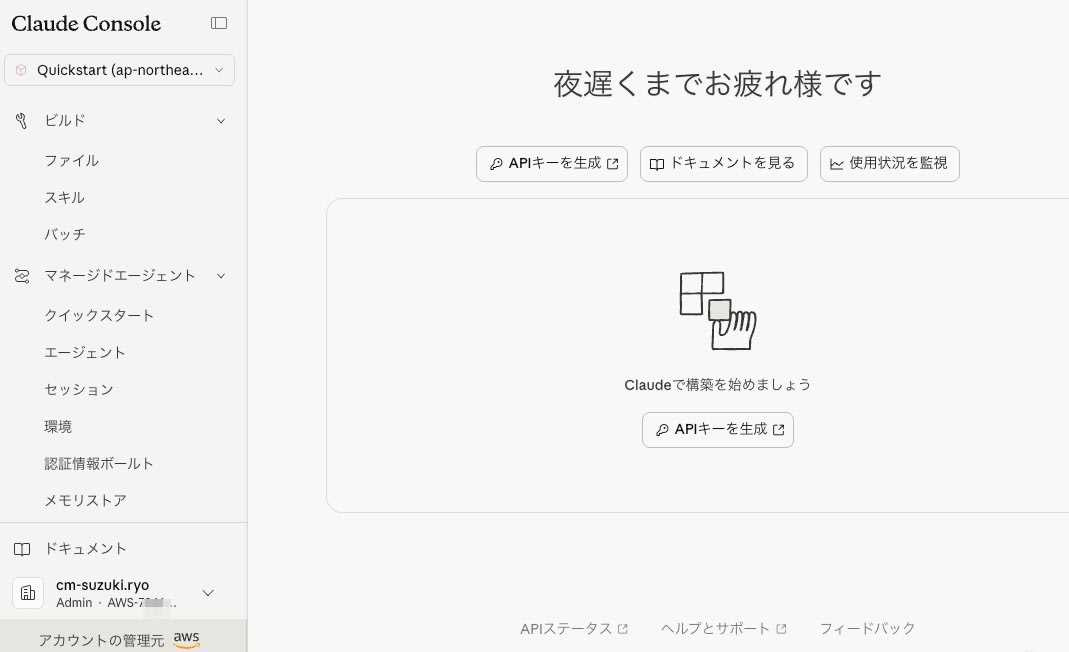Click key icon in top APIキーを生成 button
Viewport: 1069px width, 652px height.
click(496, 164)
